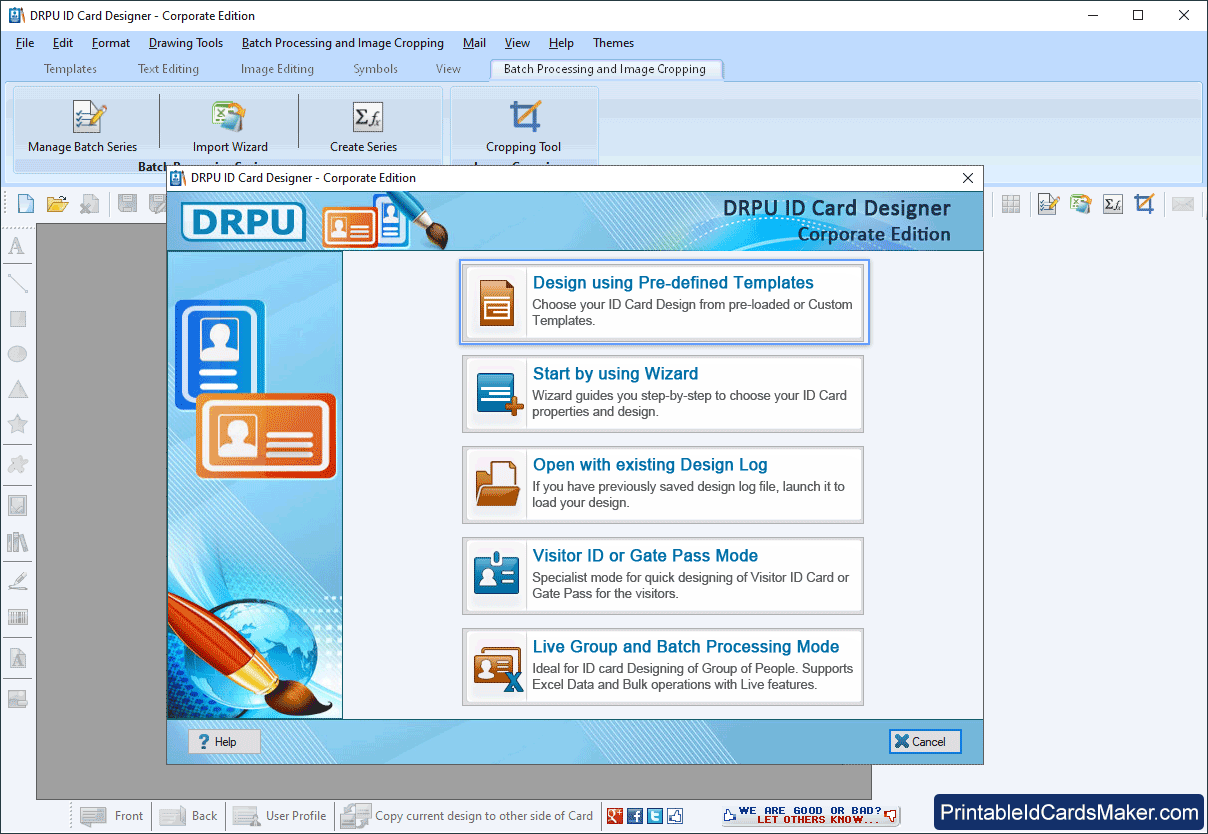
Task: Click the envelope mail toolbar icon
Action: (x=1183, y=204)
